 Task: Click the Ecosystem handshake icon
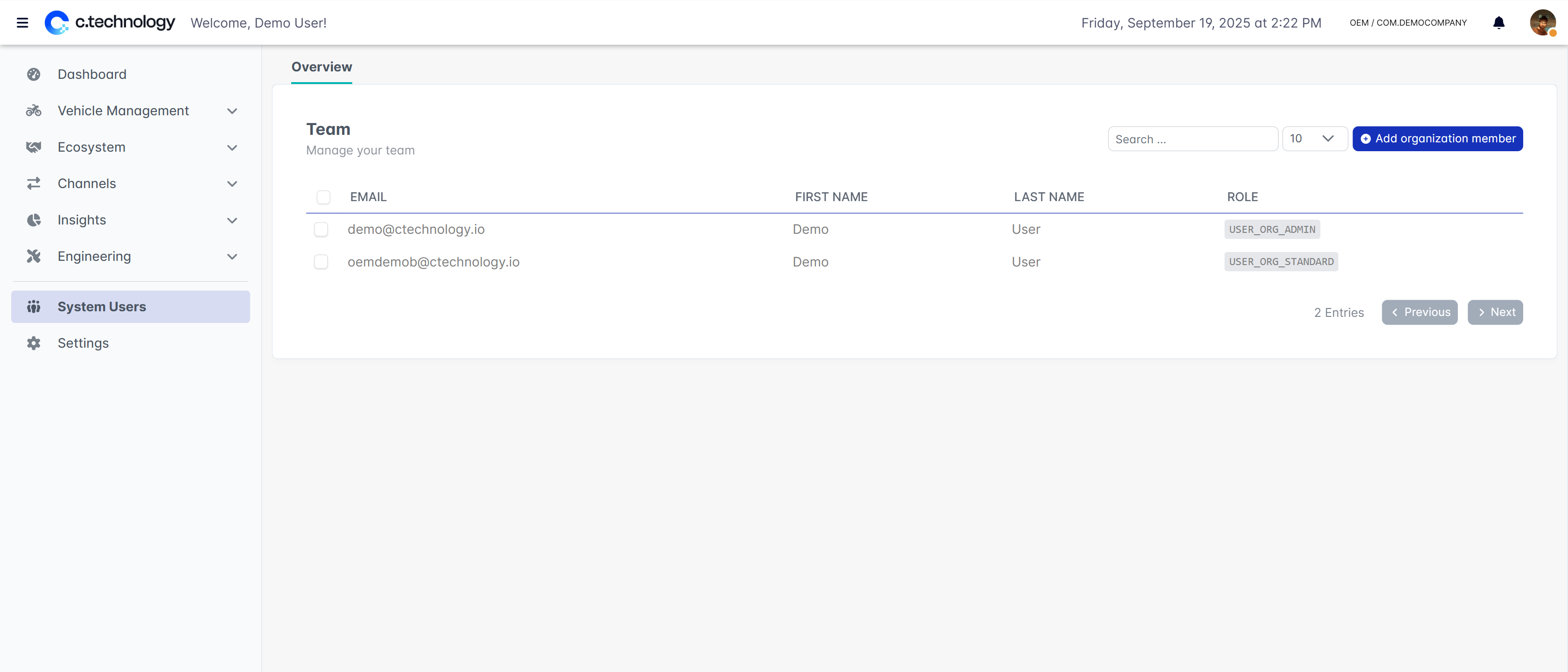click(34, 147)
